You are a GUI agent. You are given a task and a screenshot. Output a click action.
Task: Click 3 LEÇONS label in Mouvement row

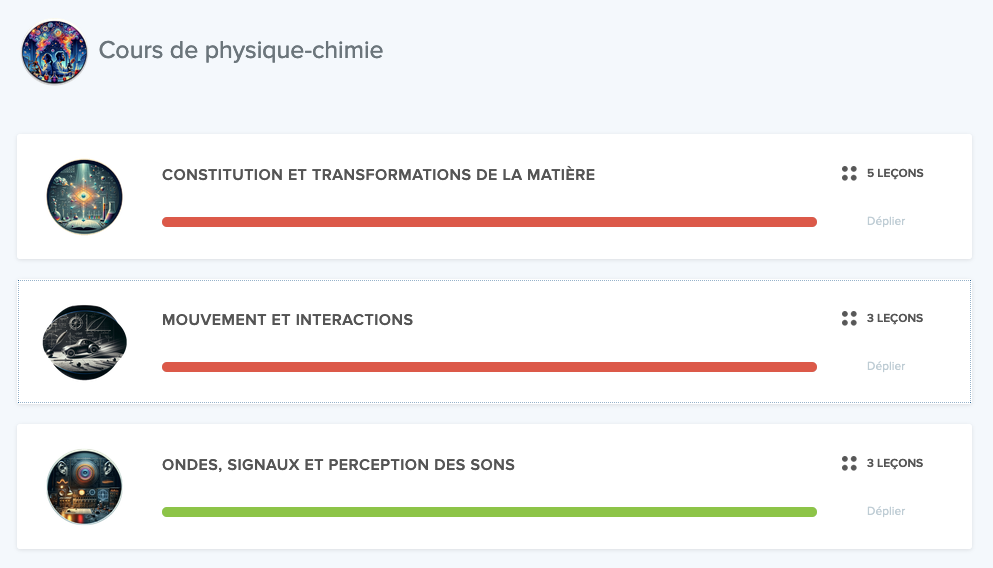(x=895, y=318)
